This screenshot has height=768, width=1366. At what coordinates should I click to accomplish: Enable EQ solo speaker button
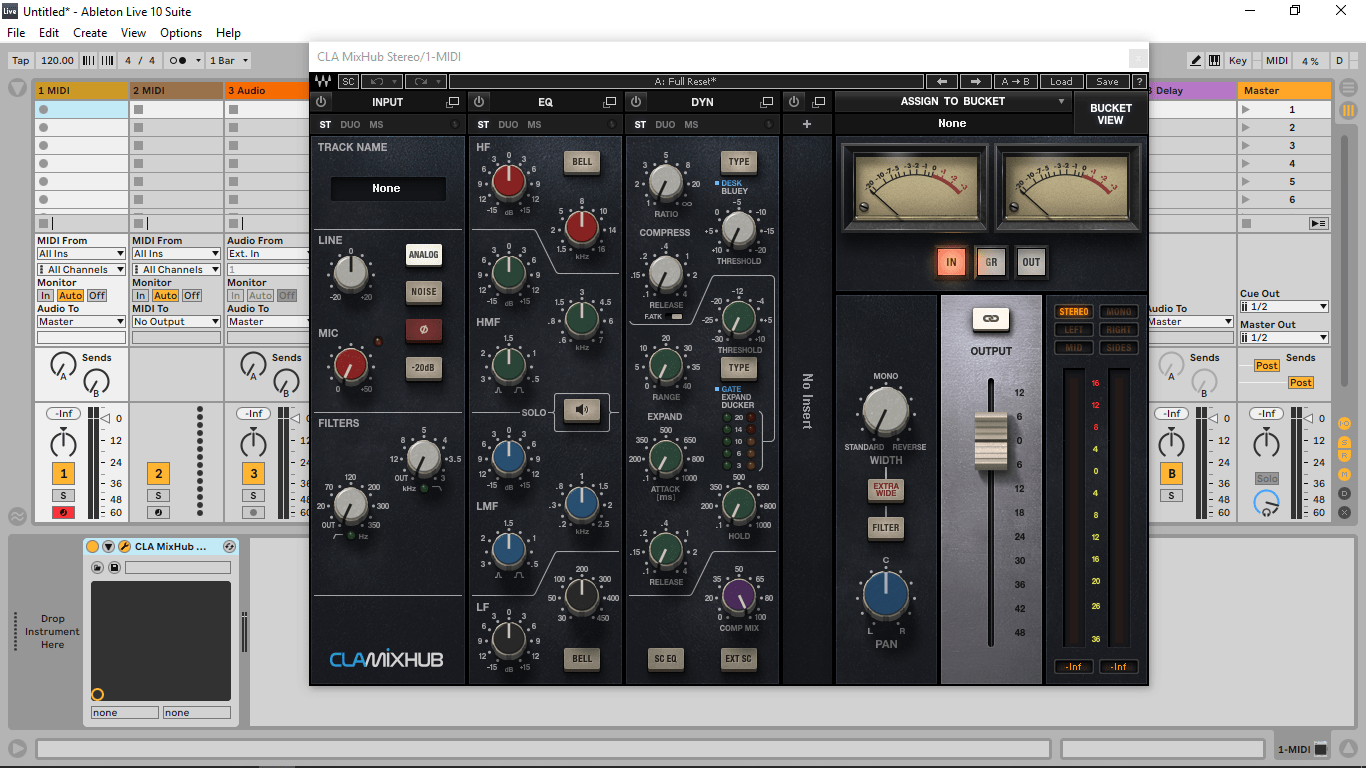(x=581, y=409)
